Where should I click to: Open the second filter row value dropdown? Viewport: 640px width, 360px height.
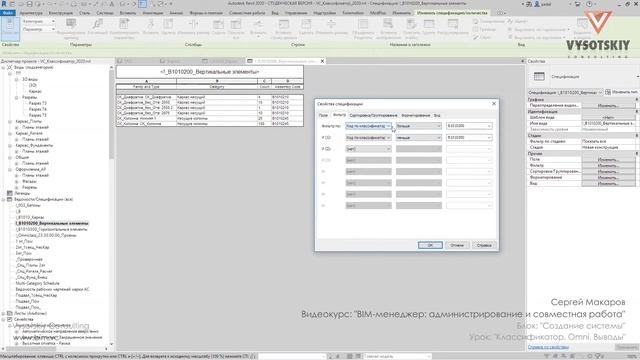coord(469,138)
